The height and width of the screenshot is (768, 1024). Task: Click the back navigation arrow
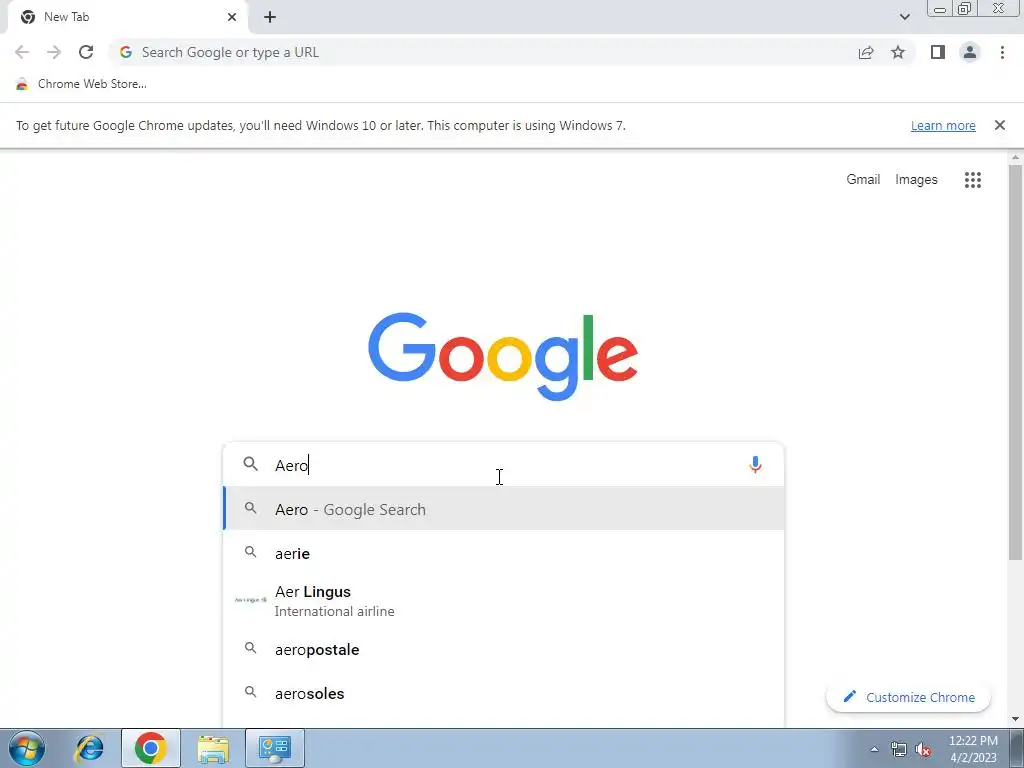coord(22,52)
